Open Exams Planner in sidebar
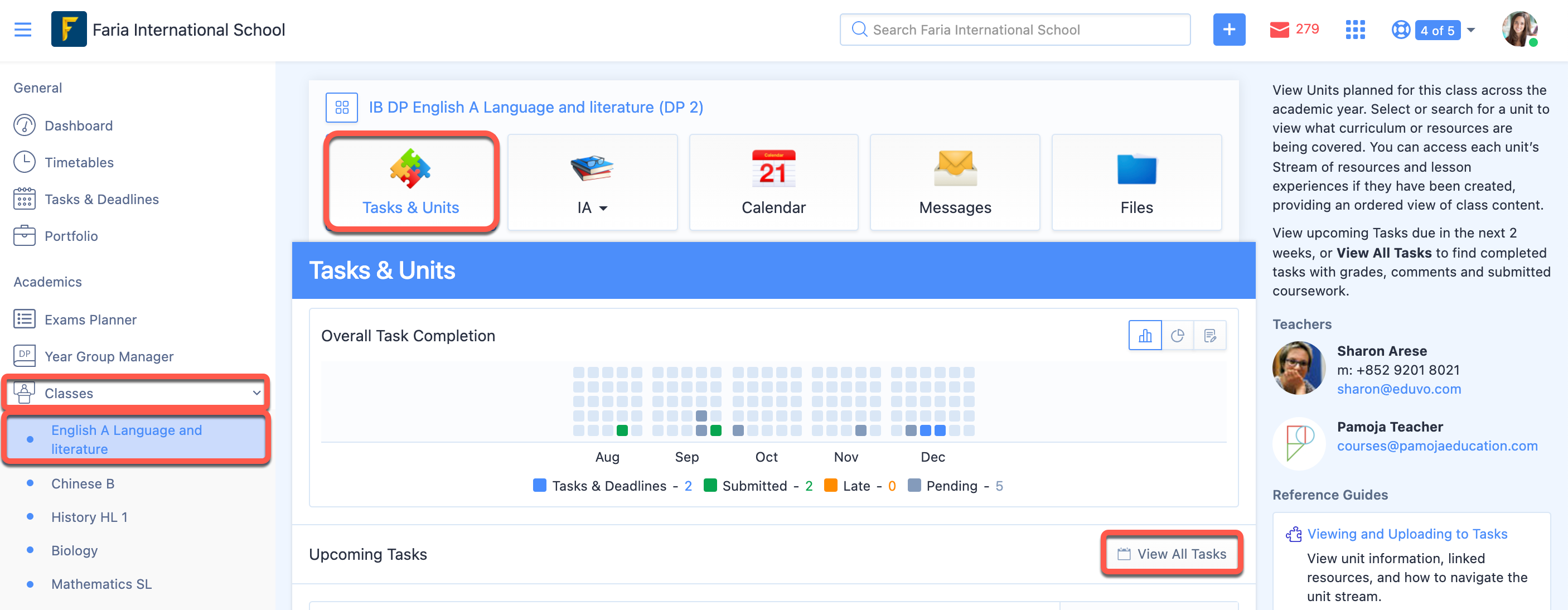Image resolution: width=1568 pixels, height=610 pixels. coord(91,319)
